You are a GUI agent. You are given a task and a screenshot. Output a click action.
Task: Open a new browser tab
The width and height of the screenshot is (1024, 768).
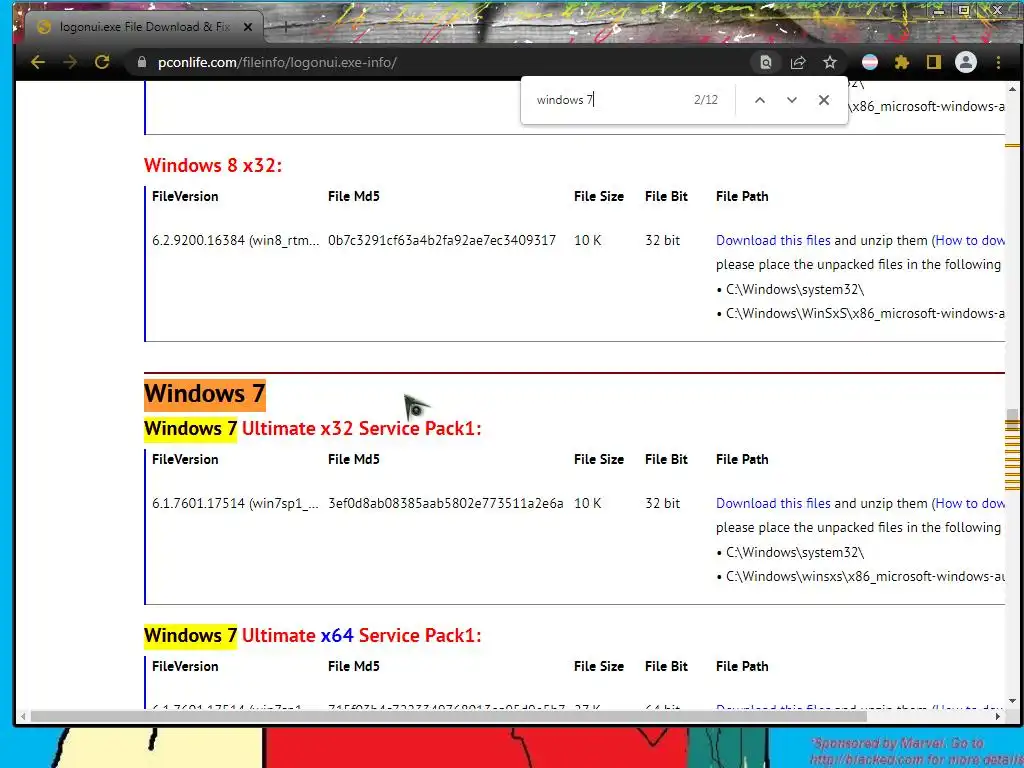point(285,27)
